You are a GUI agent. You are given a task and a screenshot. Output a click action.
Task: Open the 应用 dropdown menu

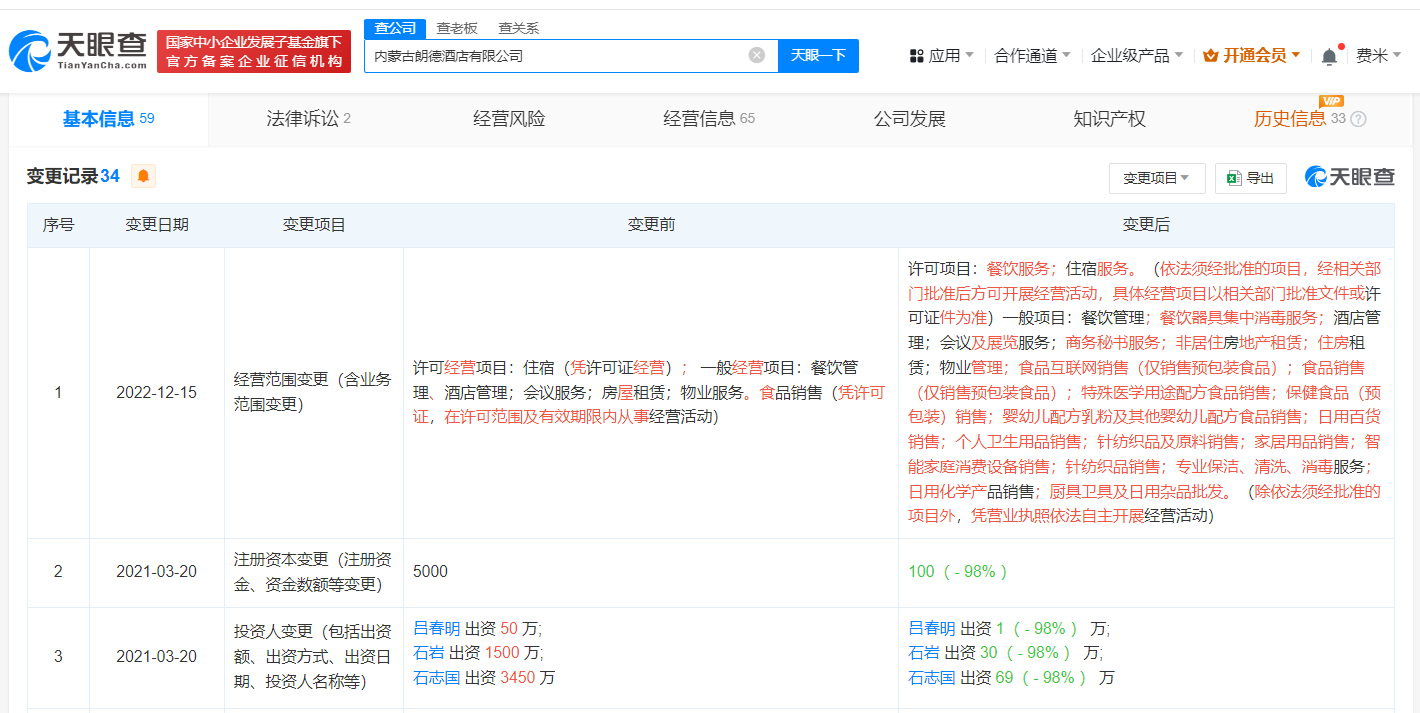pos(941,56)
